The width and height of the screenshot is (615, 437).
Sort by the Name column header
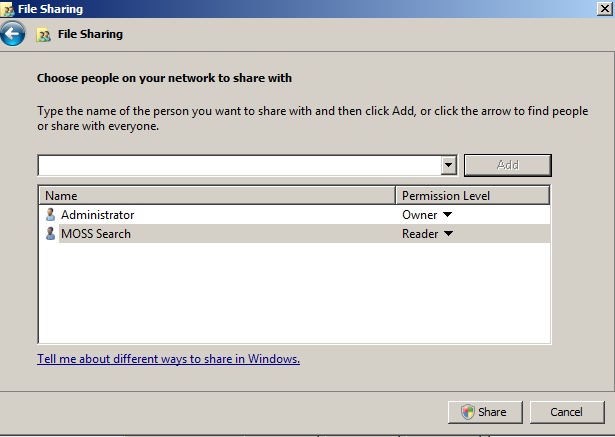(x=217, y=195)
